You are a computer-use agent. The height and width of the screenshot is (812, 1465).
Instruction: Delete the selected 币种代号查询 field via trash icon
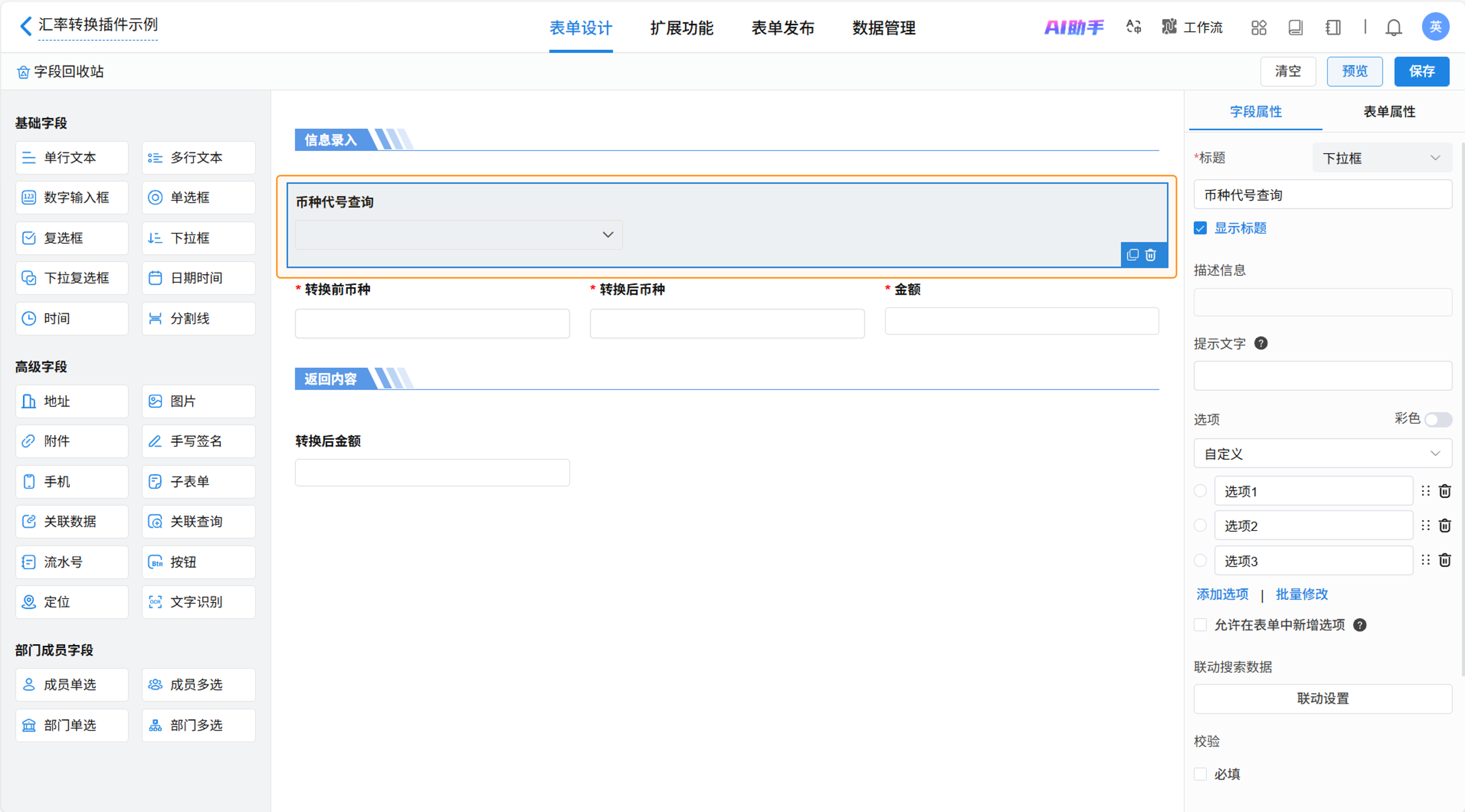click(1150, 255)
